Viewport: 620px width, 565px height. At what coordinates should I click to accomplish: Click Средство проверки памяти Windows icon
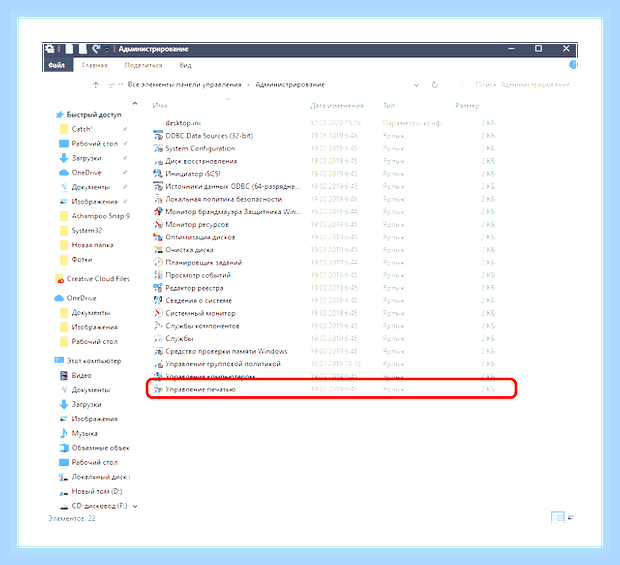(x=158, y=351)
